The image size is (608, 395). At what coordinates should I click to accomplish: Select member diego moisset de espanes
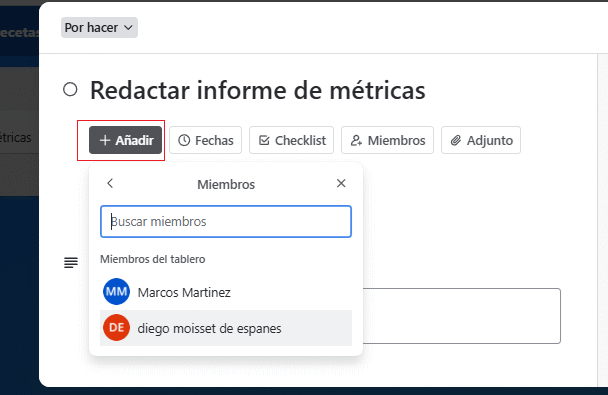[226, 328]
